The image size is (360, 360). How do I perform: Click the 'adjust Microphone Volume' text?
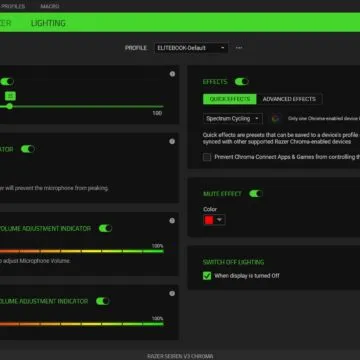pyautogui.click(x=35, y=261)
